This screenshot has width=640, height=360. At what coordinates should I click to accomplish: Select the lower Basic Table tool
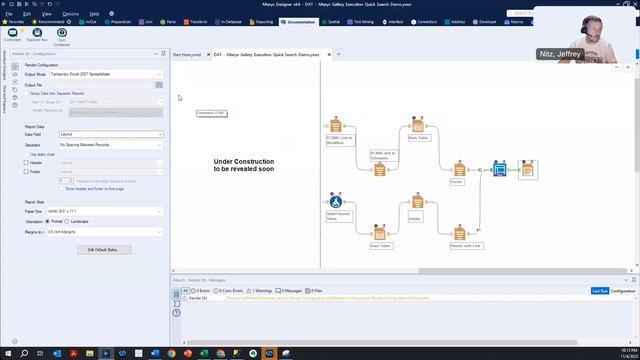(380, 233)
